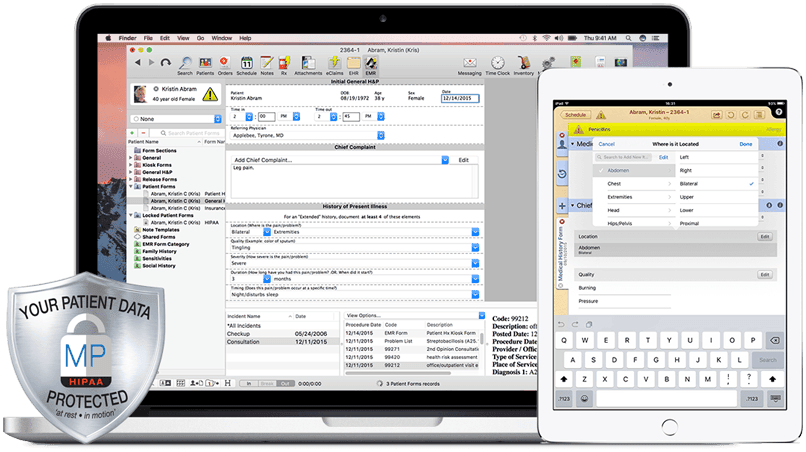
Task: Collapse the Patient Forms tree node
Action: 131,187
